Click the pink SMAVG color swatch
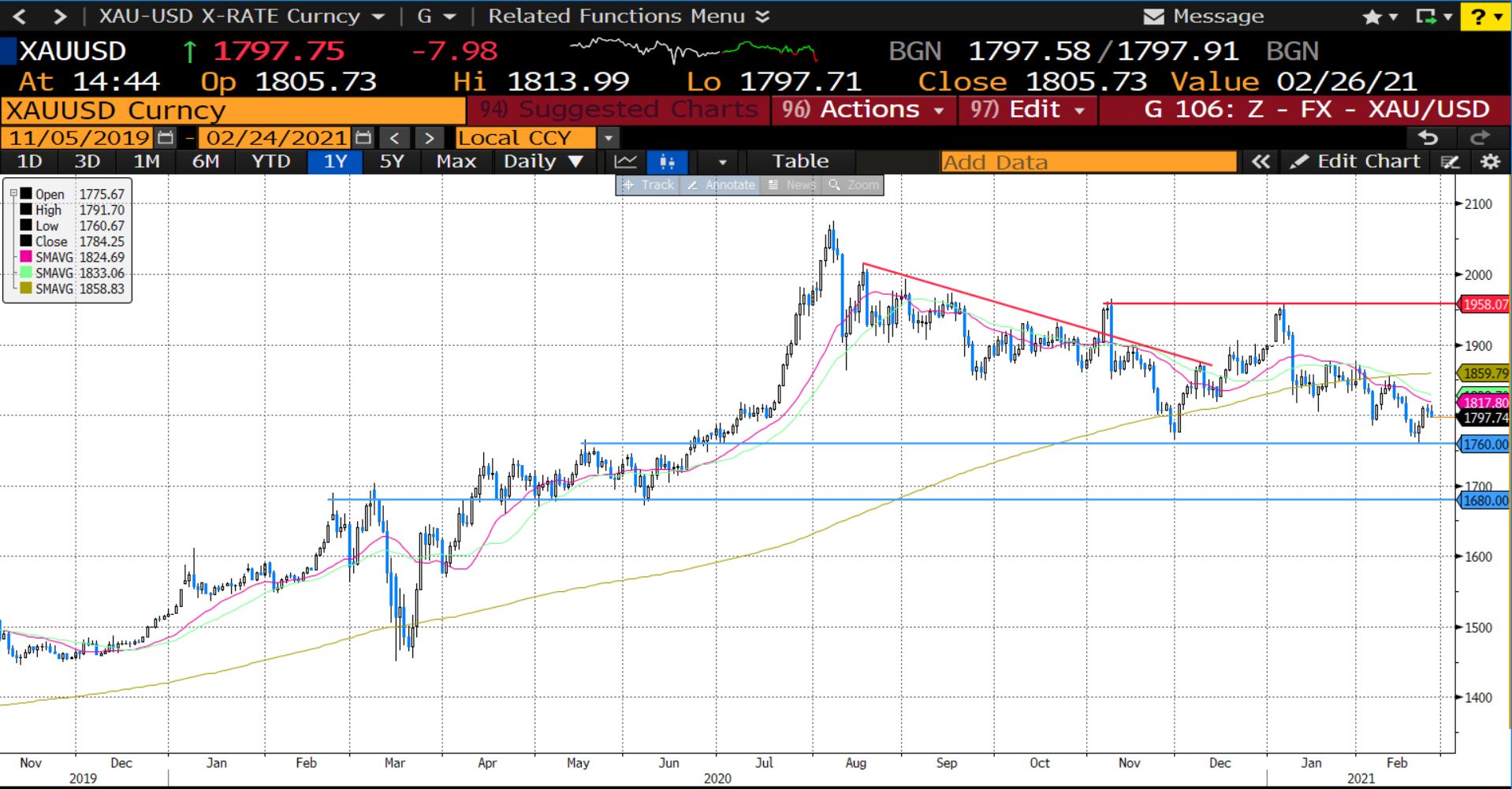1512x789 pixels. [x=26, y=257]
